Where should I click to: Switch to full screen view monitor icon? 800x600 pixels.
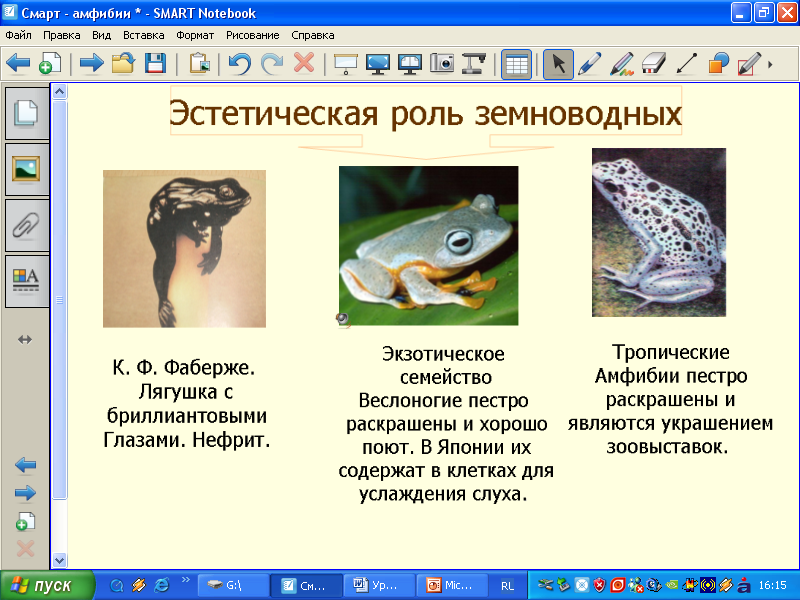[x=378, y=64]
